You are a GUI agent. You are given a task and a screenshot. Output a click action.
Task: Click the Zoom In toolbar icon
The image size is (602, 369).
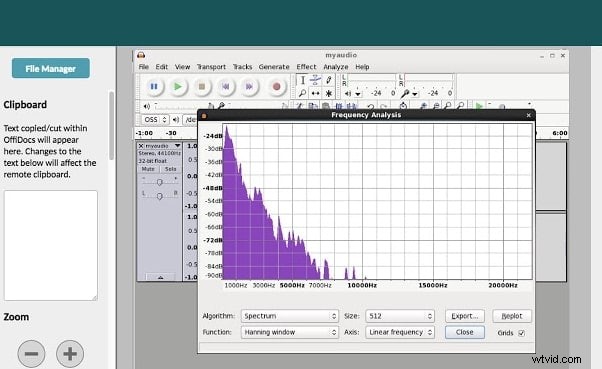423,106
